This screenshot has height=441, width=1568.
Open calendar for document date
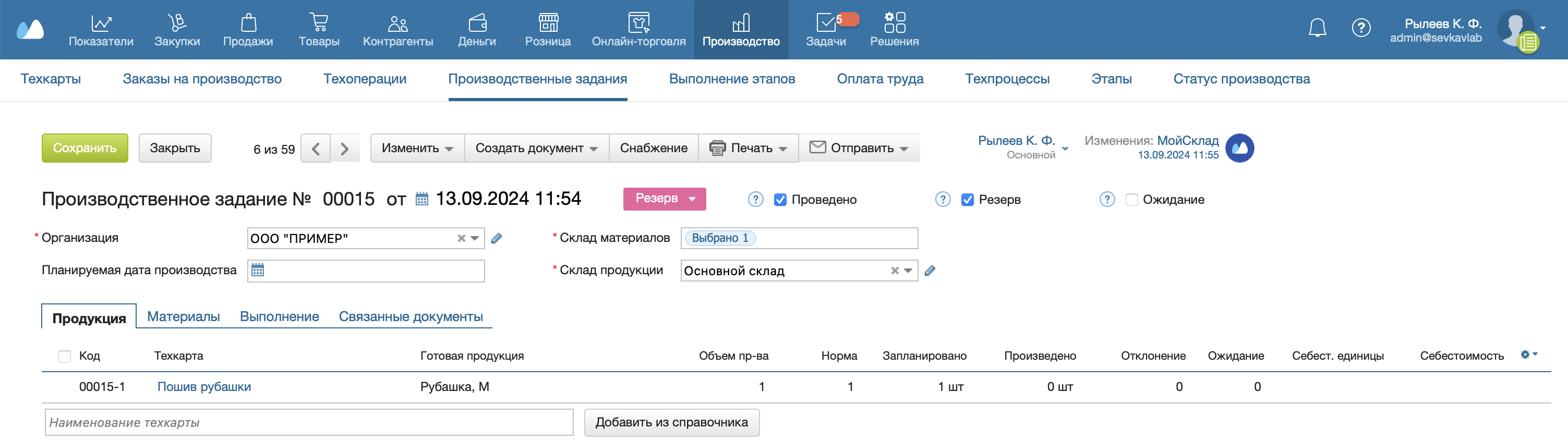[422, 199]
